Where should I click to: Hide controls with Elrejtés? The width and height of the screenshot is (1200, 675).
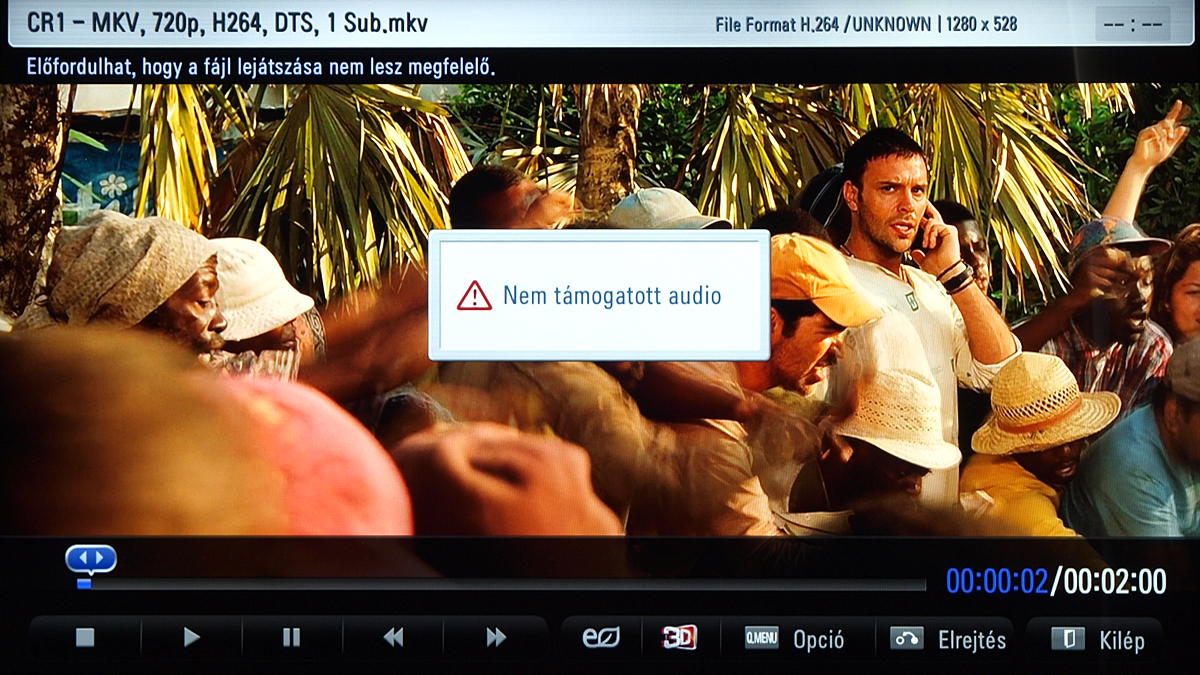click(x=948, y=639)
